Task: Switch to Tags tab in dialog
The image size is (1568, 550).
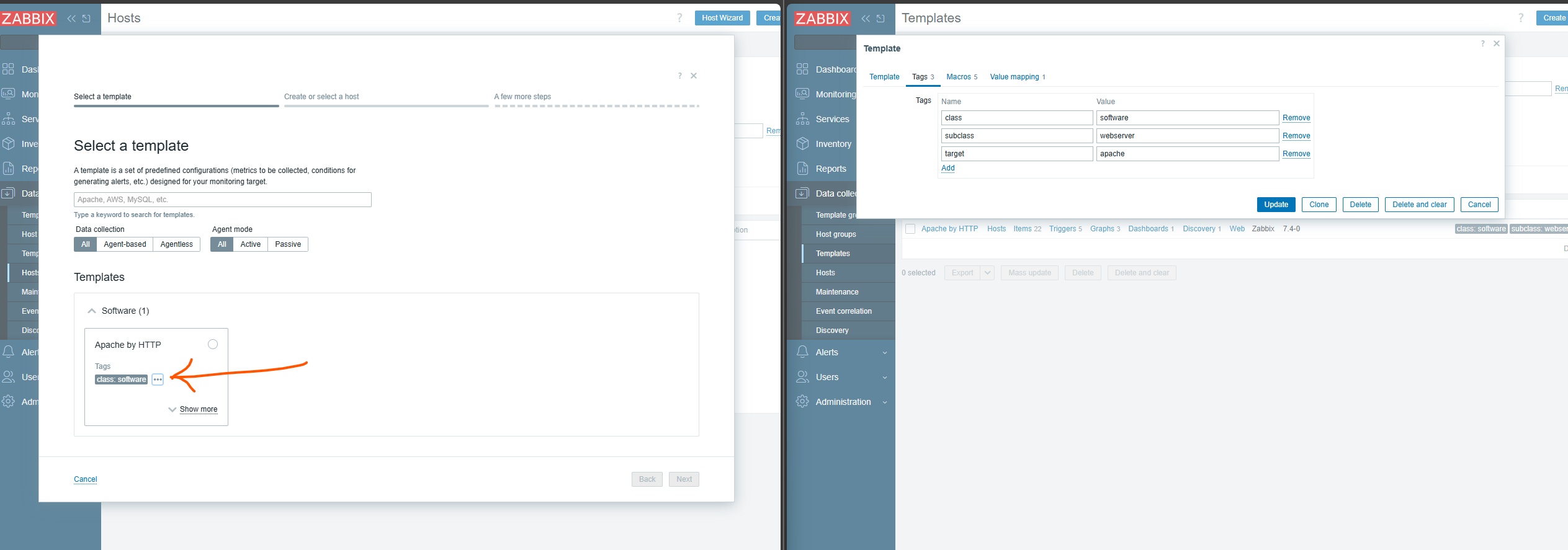Action: 923,77
